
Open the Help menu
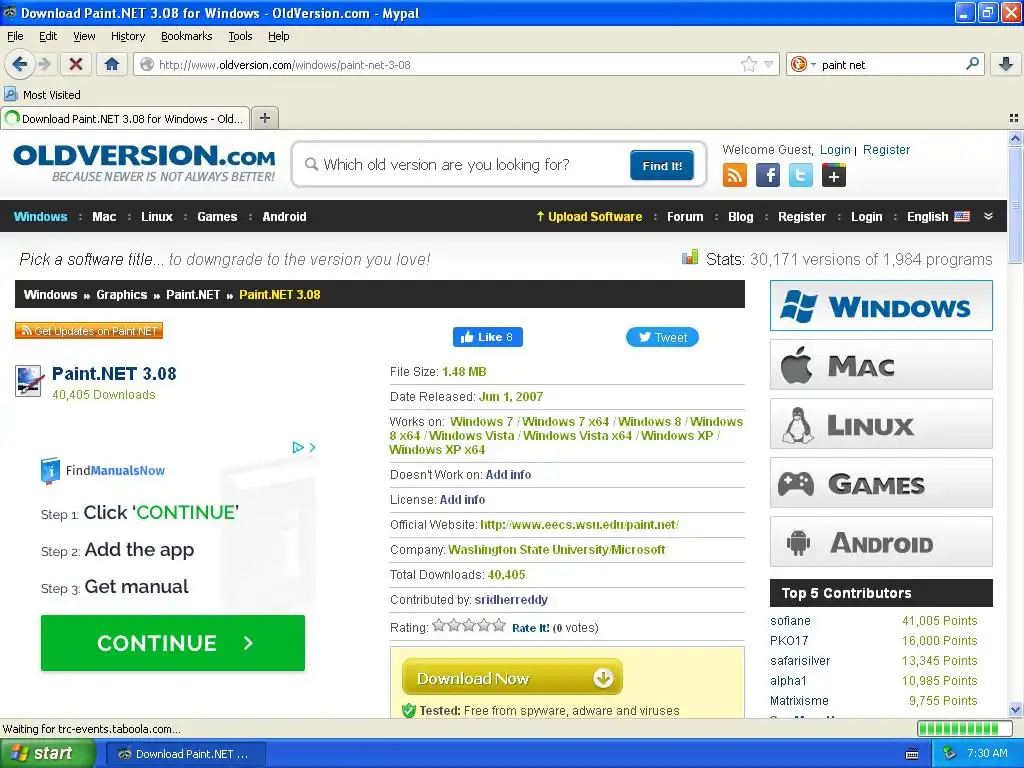click(x=279, y=36)
